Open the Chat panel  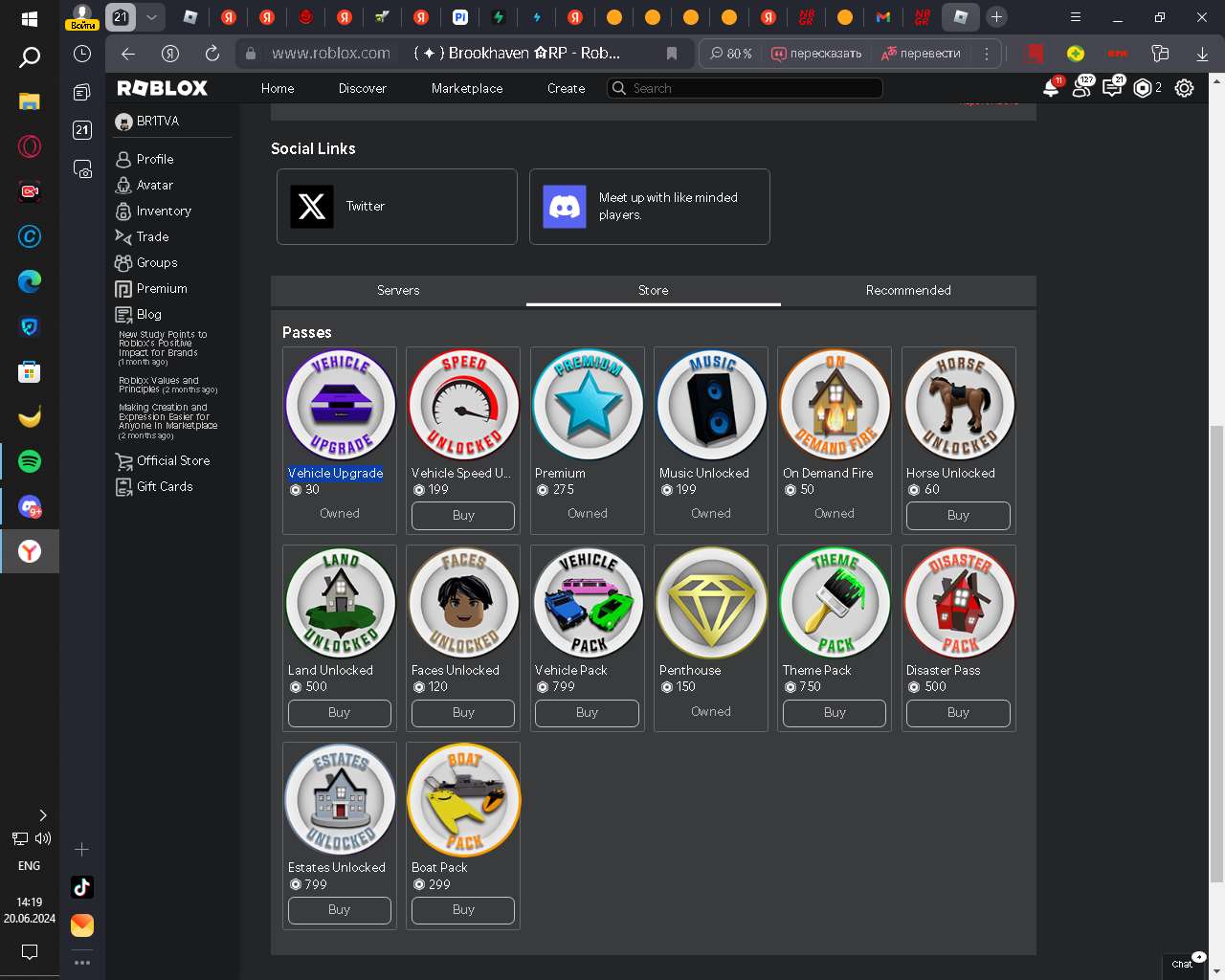(1185, 964)
